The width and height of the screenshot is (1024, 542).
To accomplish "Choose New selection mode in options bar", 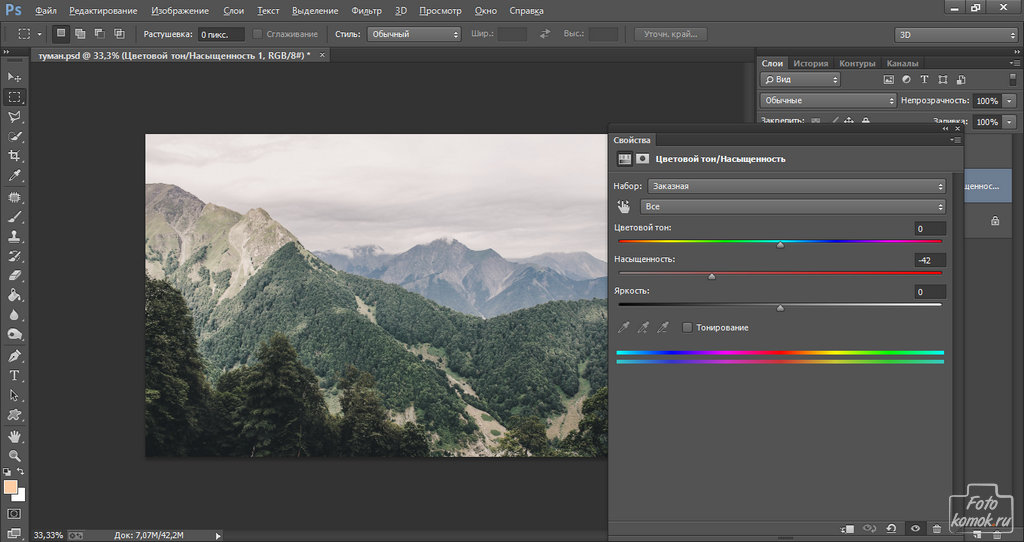I will (x=61, y=34).
